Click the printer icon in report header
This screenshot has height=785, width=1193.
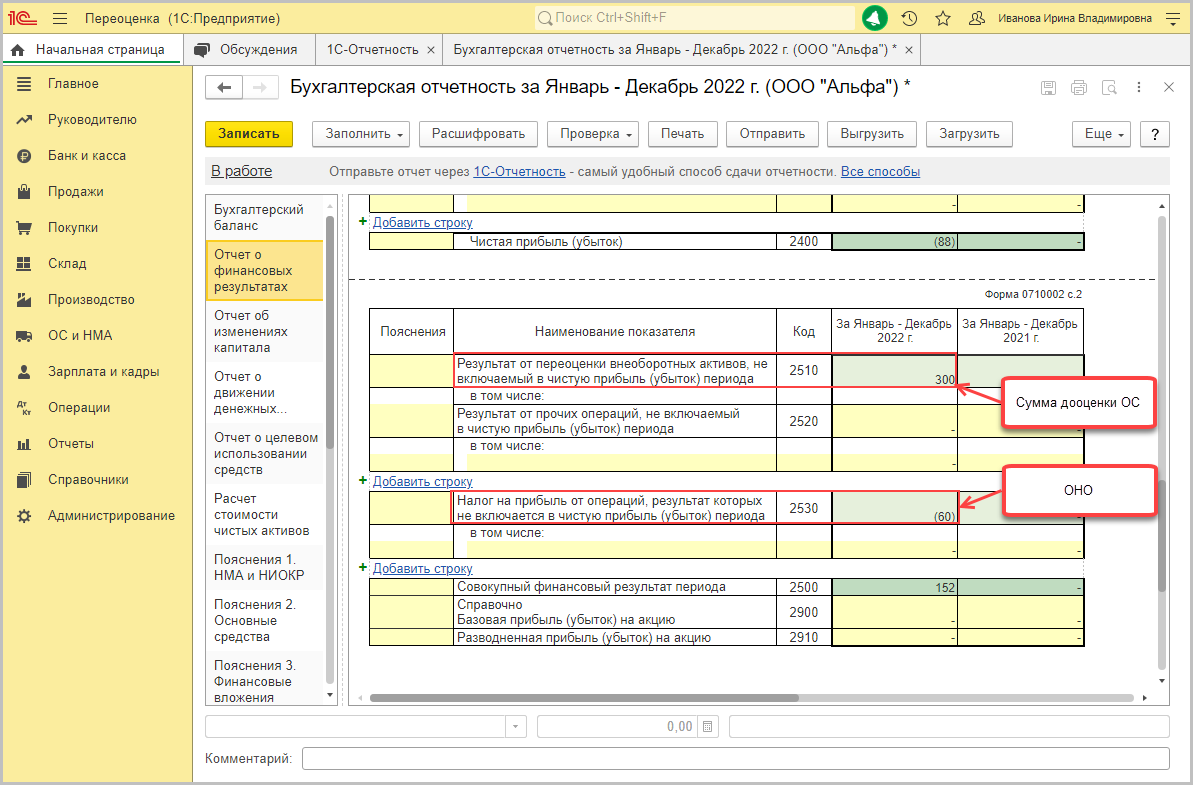tap(1078, 88)
